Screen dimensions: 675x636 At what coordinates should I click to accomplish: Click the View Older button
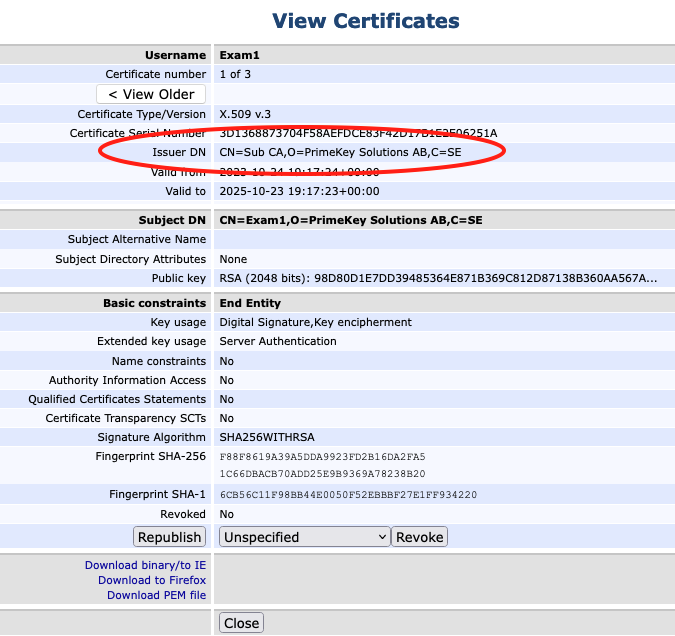coord(151,94)
